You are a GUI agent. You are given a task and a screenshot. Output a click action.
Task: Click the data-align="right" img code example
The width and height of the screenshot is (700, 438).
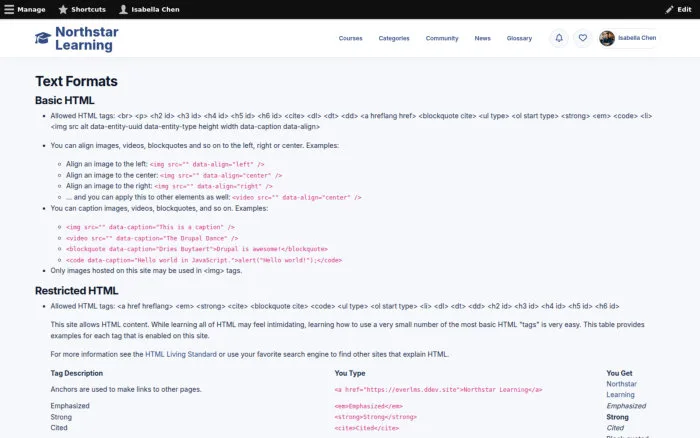pyautogui.click(x=213, y=186)
